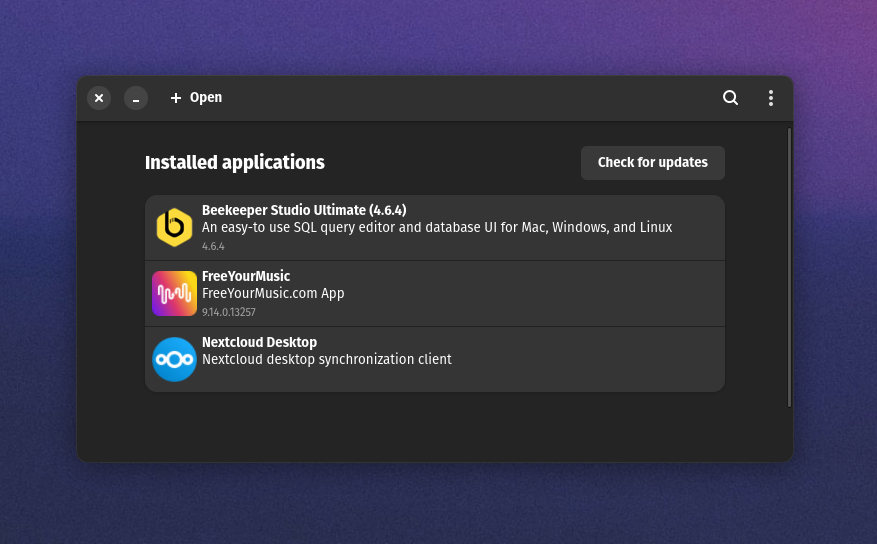Screen dimensions: 877x544
Task: Check for updates
Action: tap(653, 163)
